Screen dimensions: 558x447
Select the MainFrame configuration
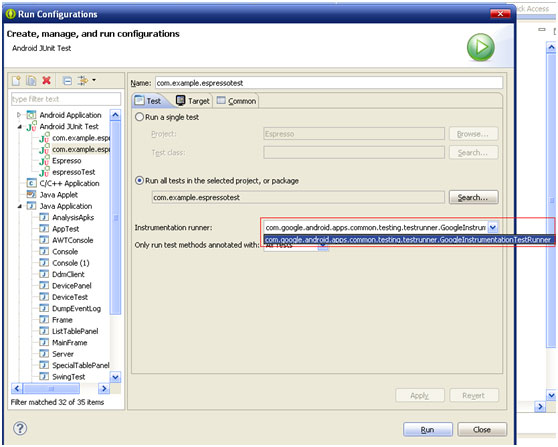(70, 343)
